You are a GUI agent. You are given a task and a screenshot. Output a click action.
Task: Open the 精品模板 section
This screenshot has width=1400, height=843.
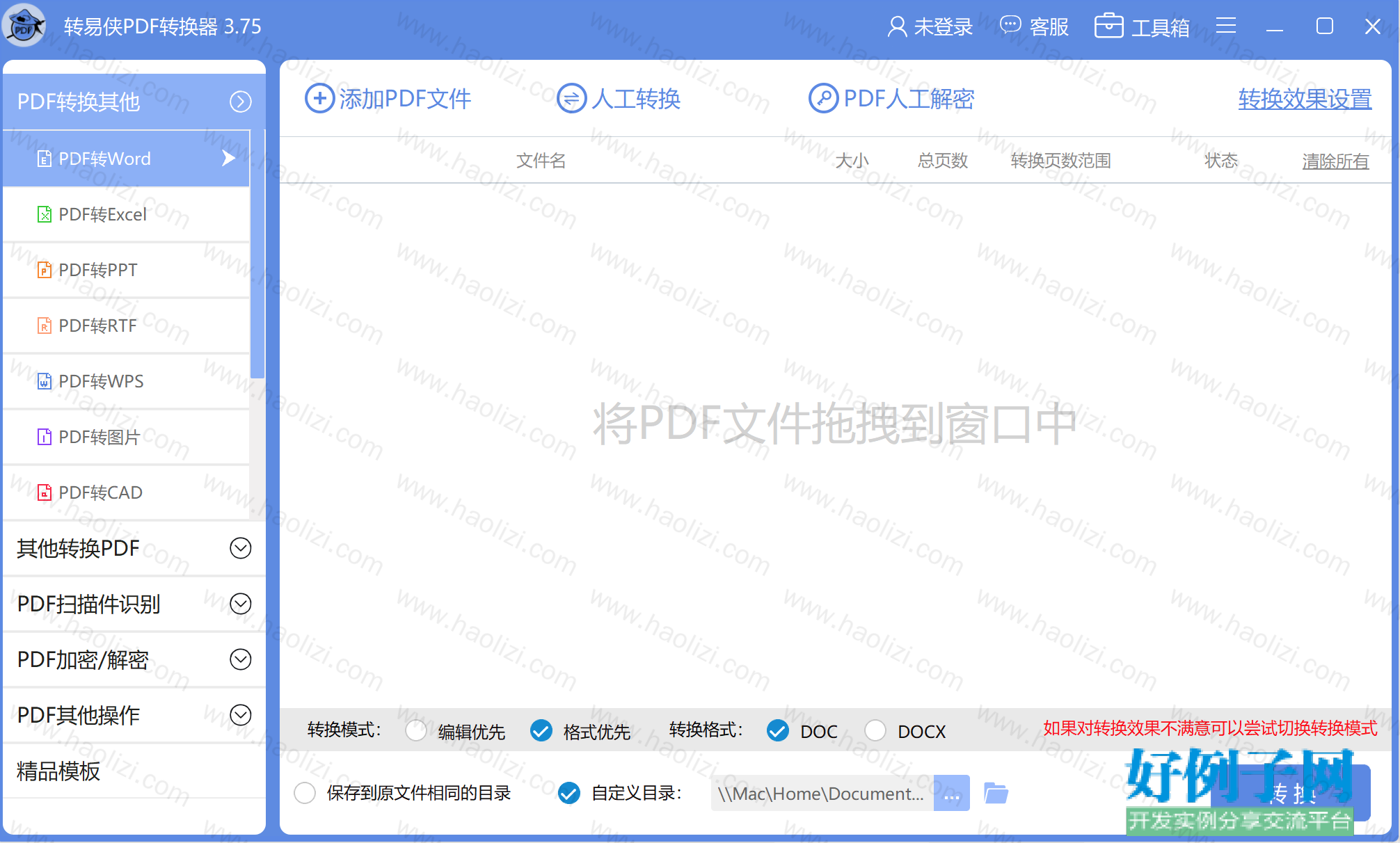point(134,771)
